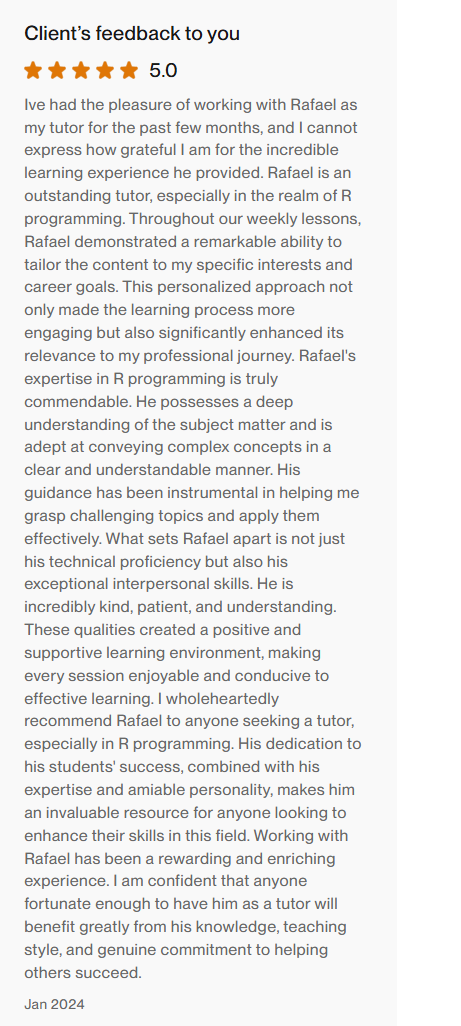Click the first orange rating star

(33, 70)
